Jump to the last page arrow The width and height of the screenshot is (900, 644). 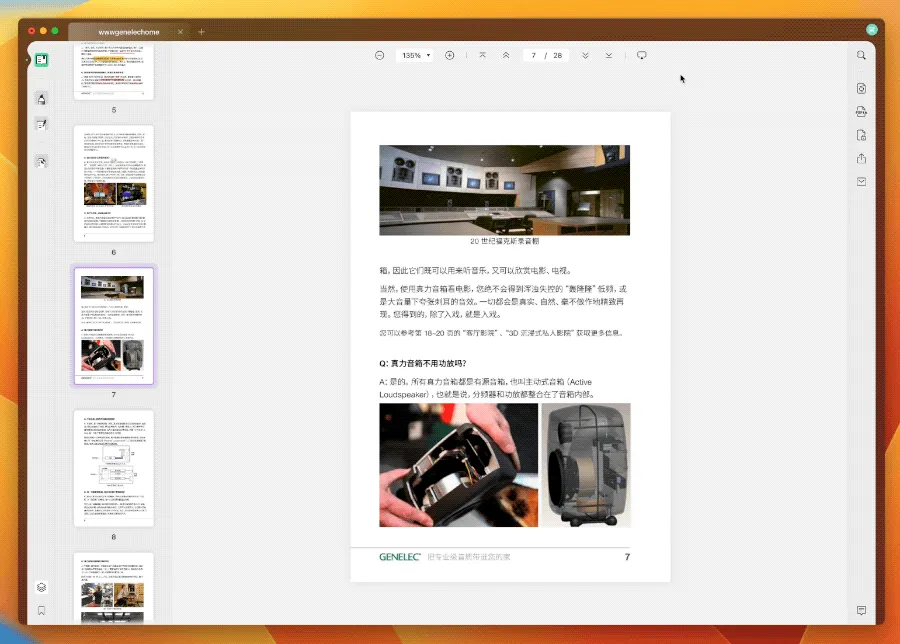[608, 56]
